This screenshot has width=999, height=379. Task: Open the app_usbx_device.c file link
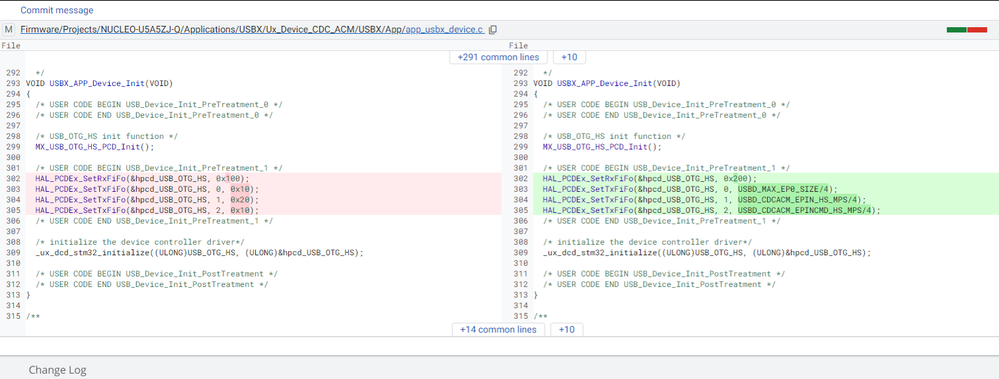(445, 30)
